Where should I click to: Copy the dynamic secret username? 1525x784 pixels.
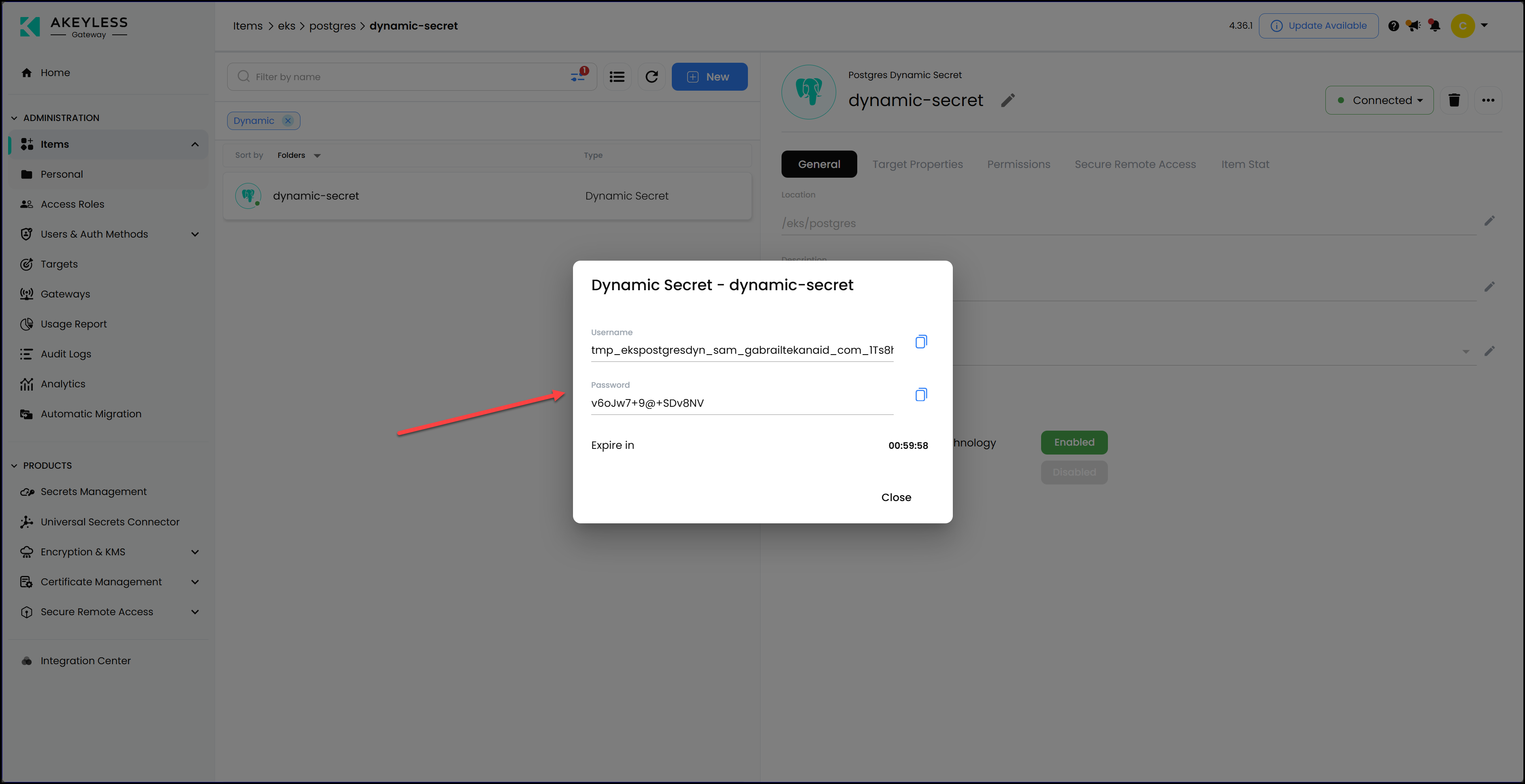coord(921,342)
